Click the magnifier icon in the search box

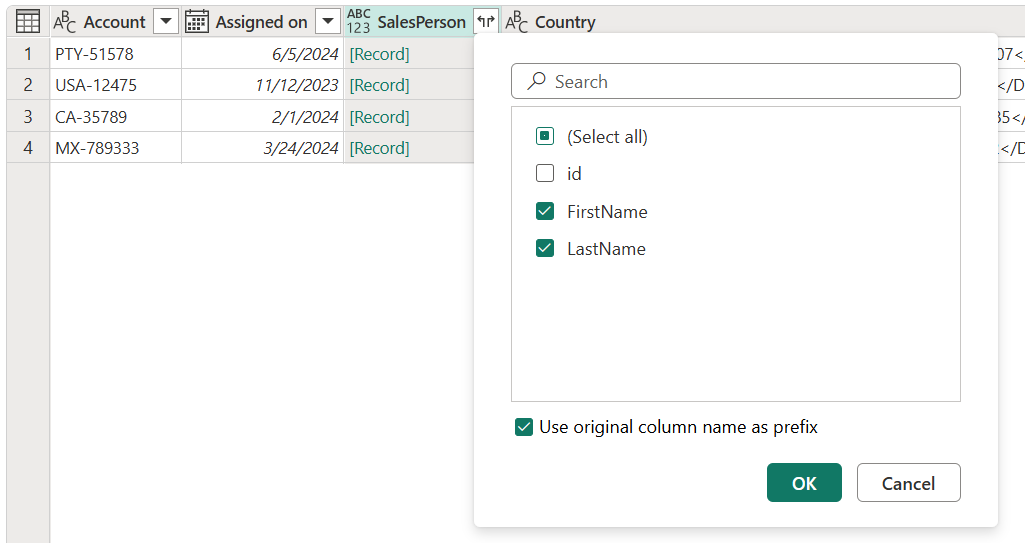point(537,81)
